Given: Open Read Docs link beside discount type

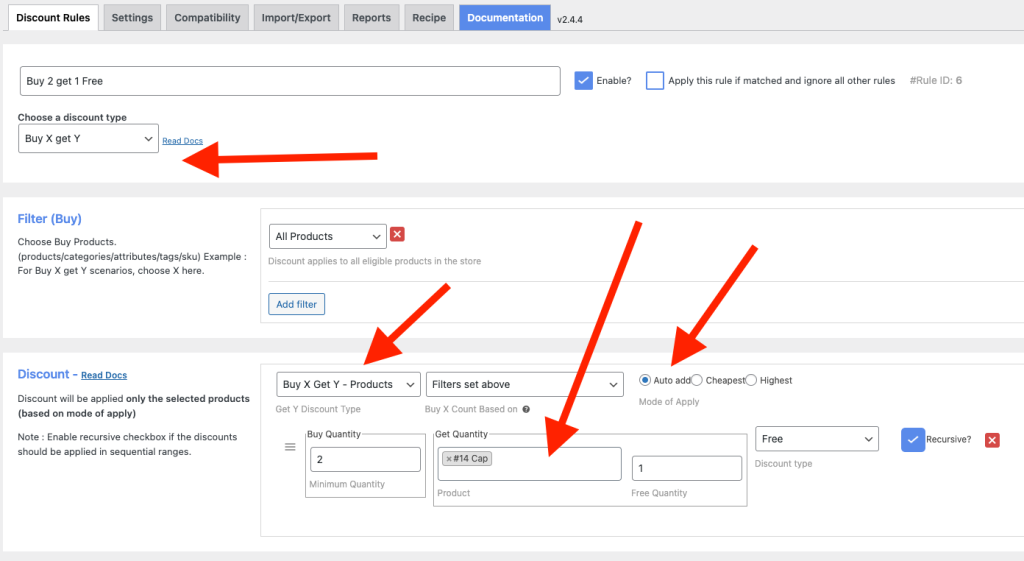Looking at the screenshot, I should 182,141.
